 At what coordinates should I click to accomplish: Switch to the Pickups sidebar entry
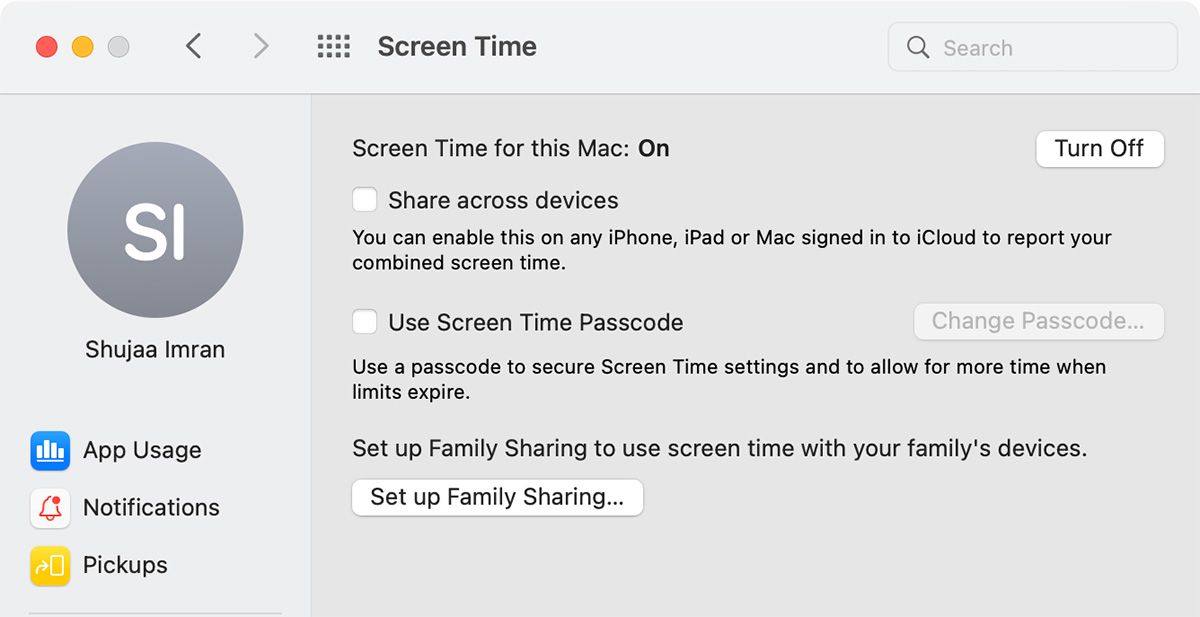coord(125,565)
